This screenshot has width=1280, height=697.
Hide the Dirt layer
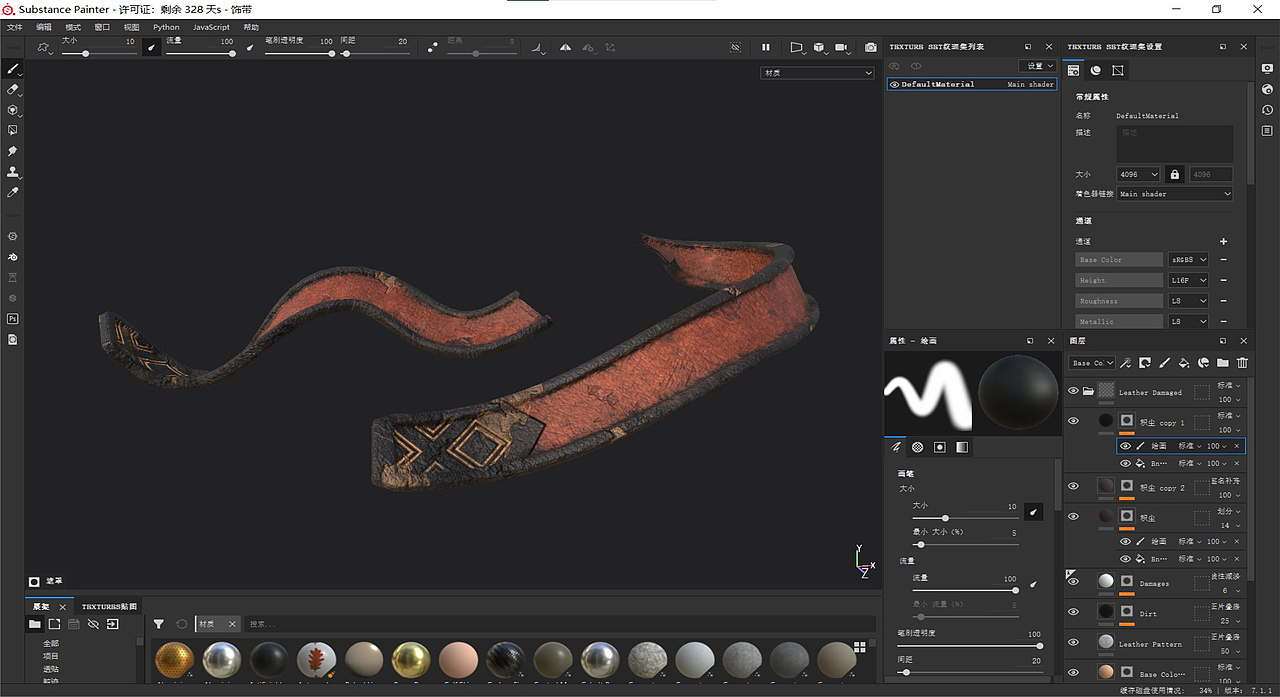[x=1073, y=612]
